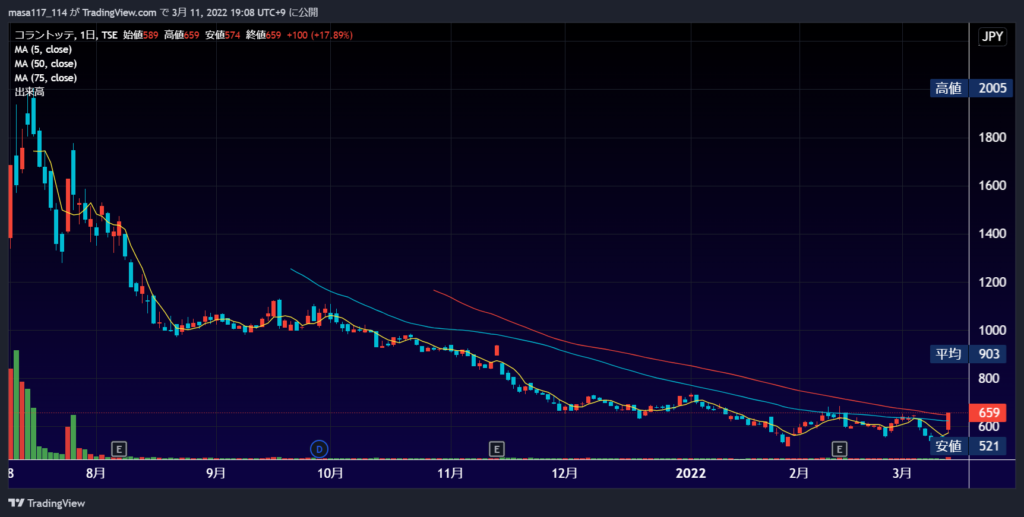Click the 1800 price axis value

[x=992, y=138]
